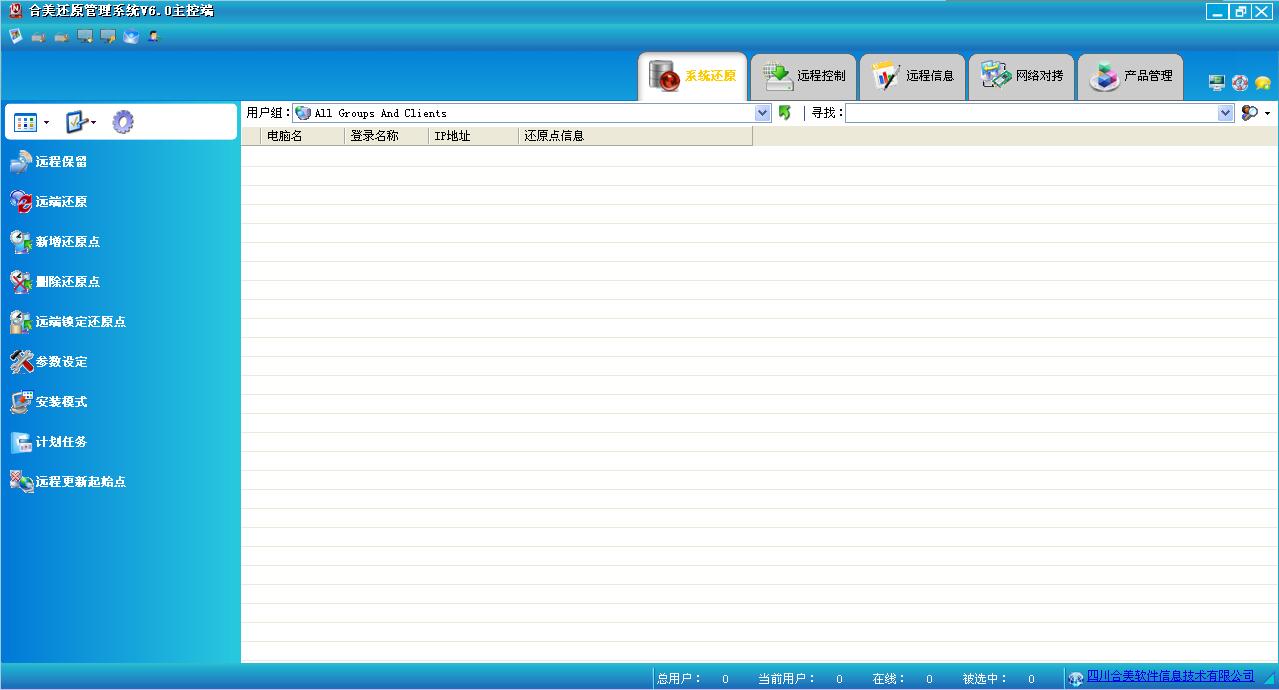
Task: Click the monitor with key icon
Action: pos(108,36)
